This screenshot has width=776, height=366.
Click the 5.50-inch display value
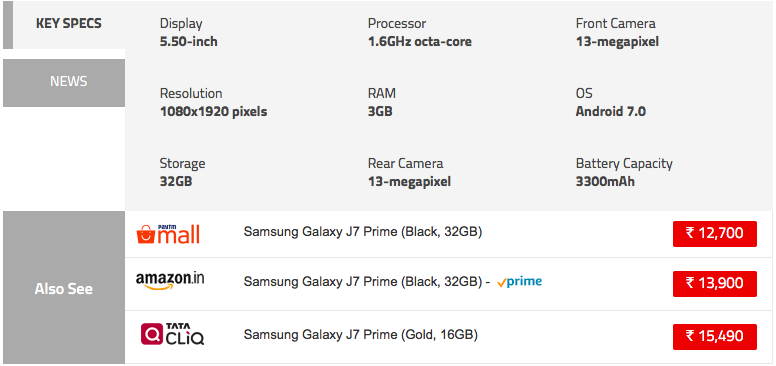coord(188,42)
